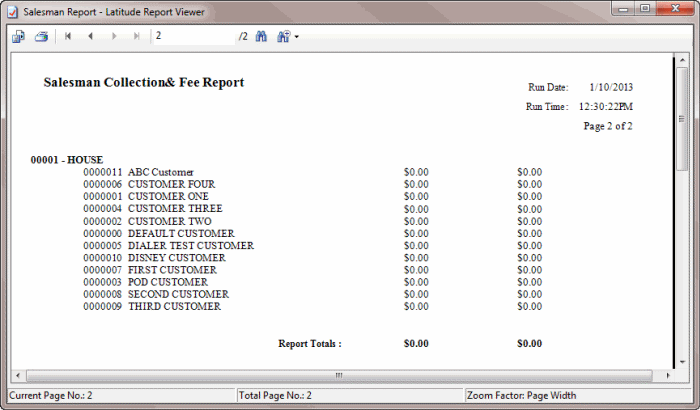Click the 00001 - HOUSE group header
This screenshot has height=410, width=700.
coord(67,159)
